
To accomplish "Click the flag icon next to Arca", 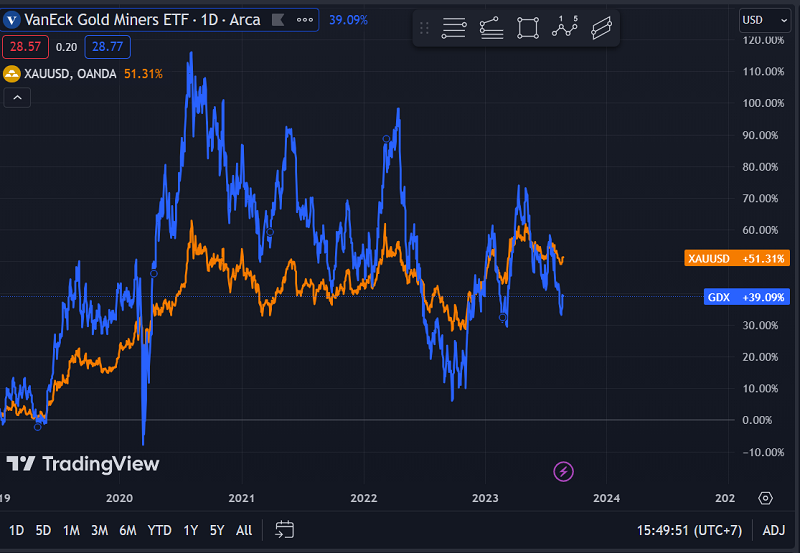I will click(279, 20).
